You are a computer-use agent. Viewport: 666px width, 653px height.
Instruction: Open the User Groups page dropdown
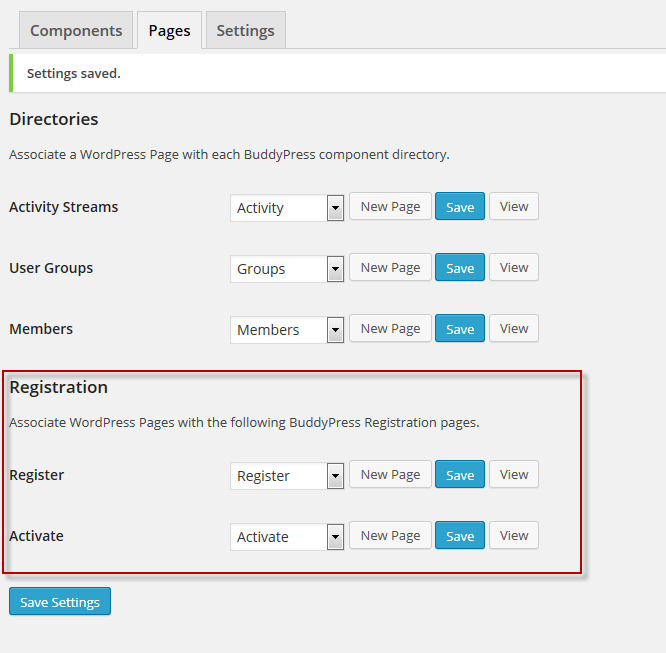pyautogui.click(x=287, y=269)
